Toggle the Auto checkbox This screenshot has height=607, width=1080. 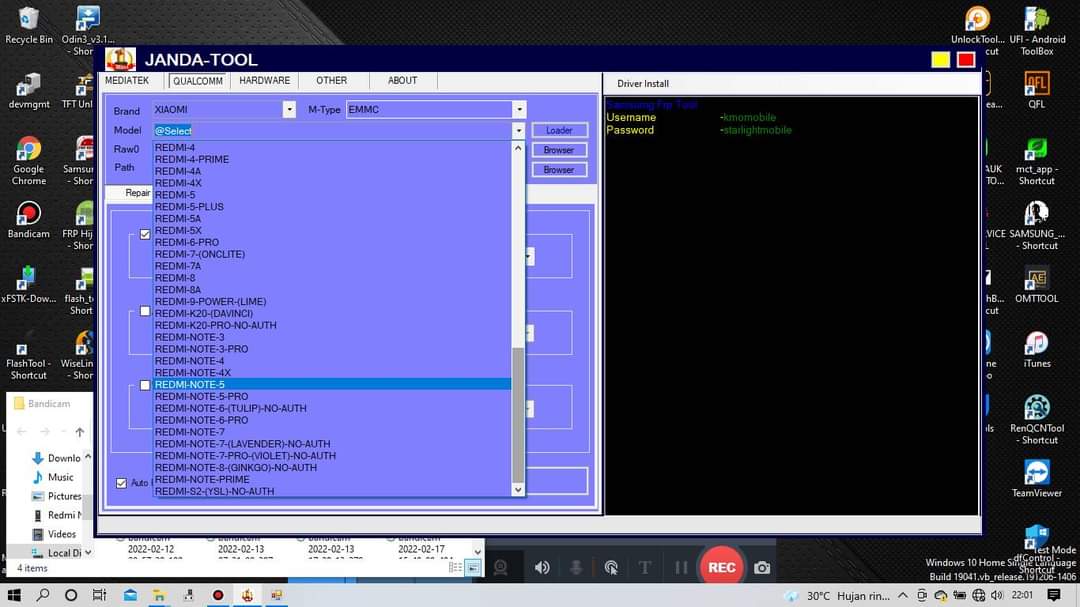tap(121, 483)
